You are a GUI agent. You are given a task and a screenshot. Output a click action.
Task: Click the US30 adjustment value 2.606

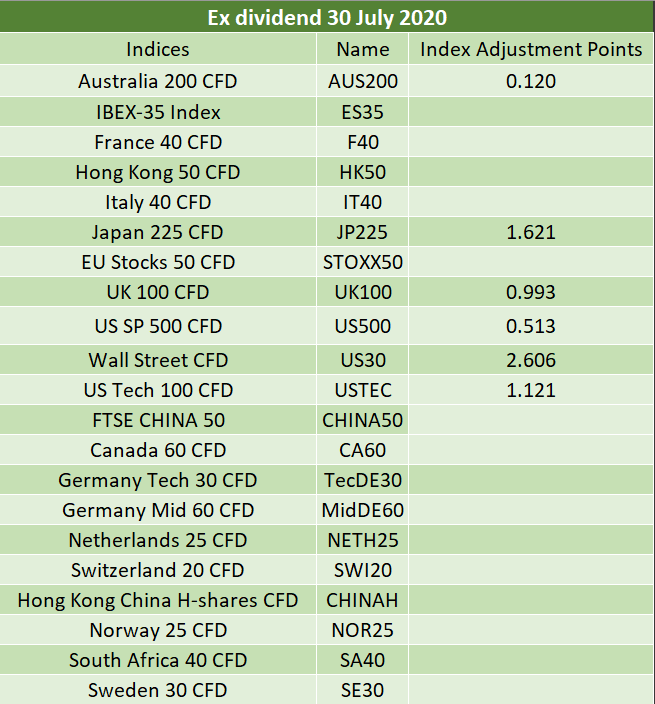tap(531, 360)
